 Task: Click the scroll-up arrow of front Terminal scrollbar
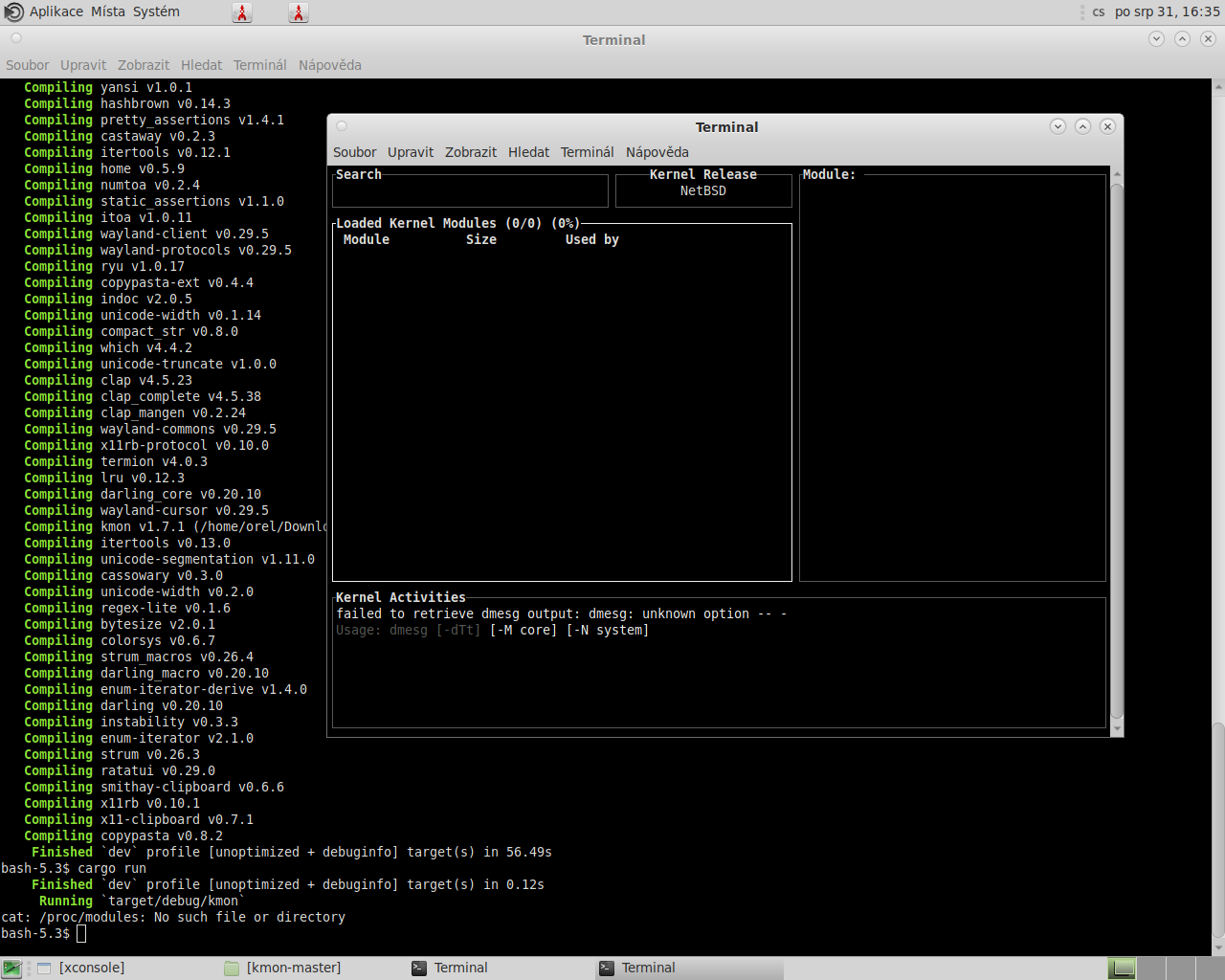pyautogui.click(x=1117, y=174)
